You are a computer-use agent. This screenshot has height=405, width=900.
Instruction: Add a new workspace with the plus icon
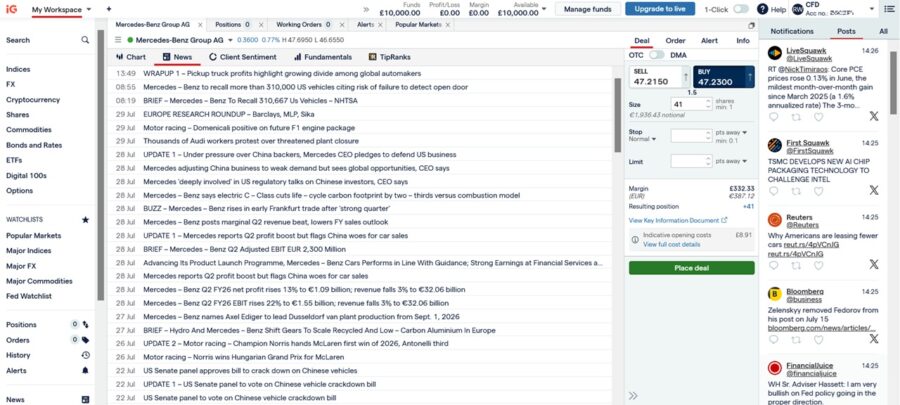(109, 9)
